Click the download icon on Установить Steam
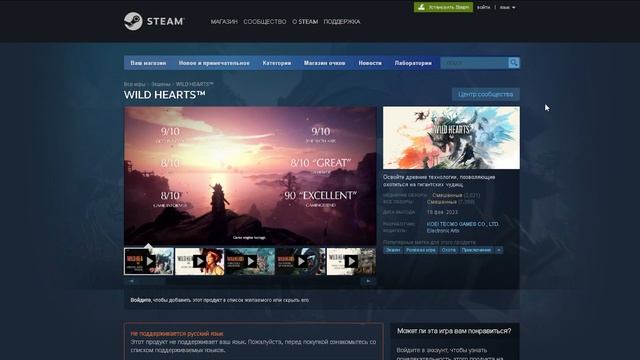This screenshot has width=640, height=360. 422,7
